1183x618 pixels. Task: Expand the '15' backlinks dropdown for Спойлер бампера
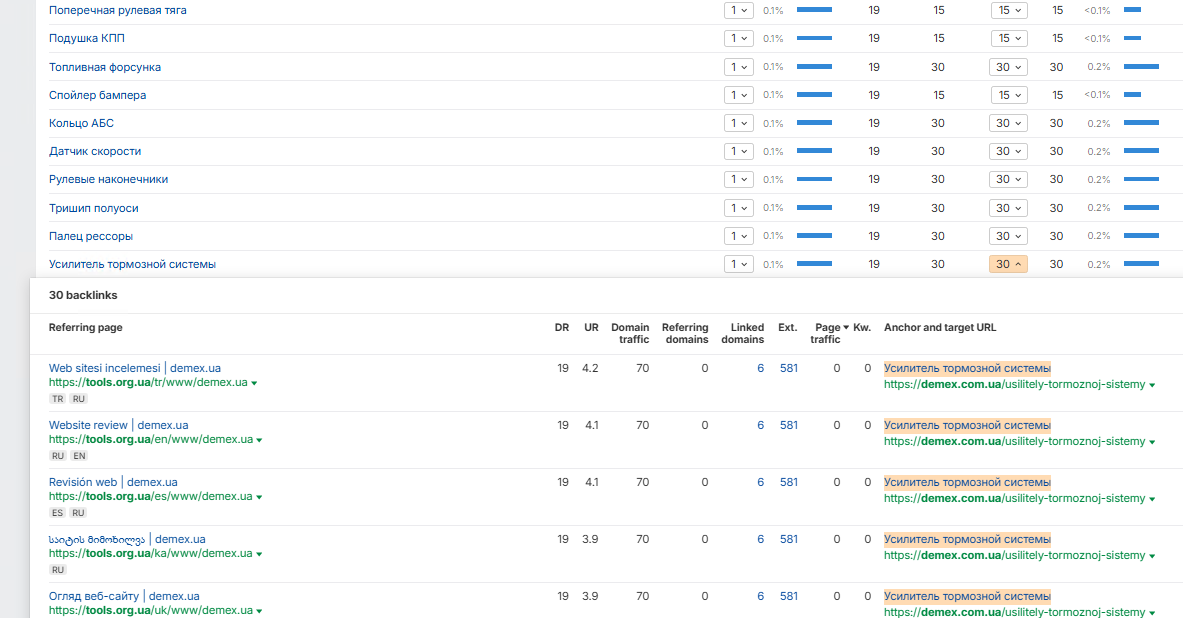click(x=1009, y=95)
